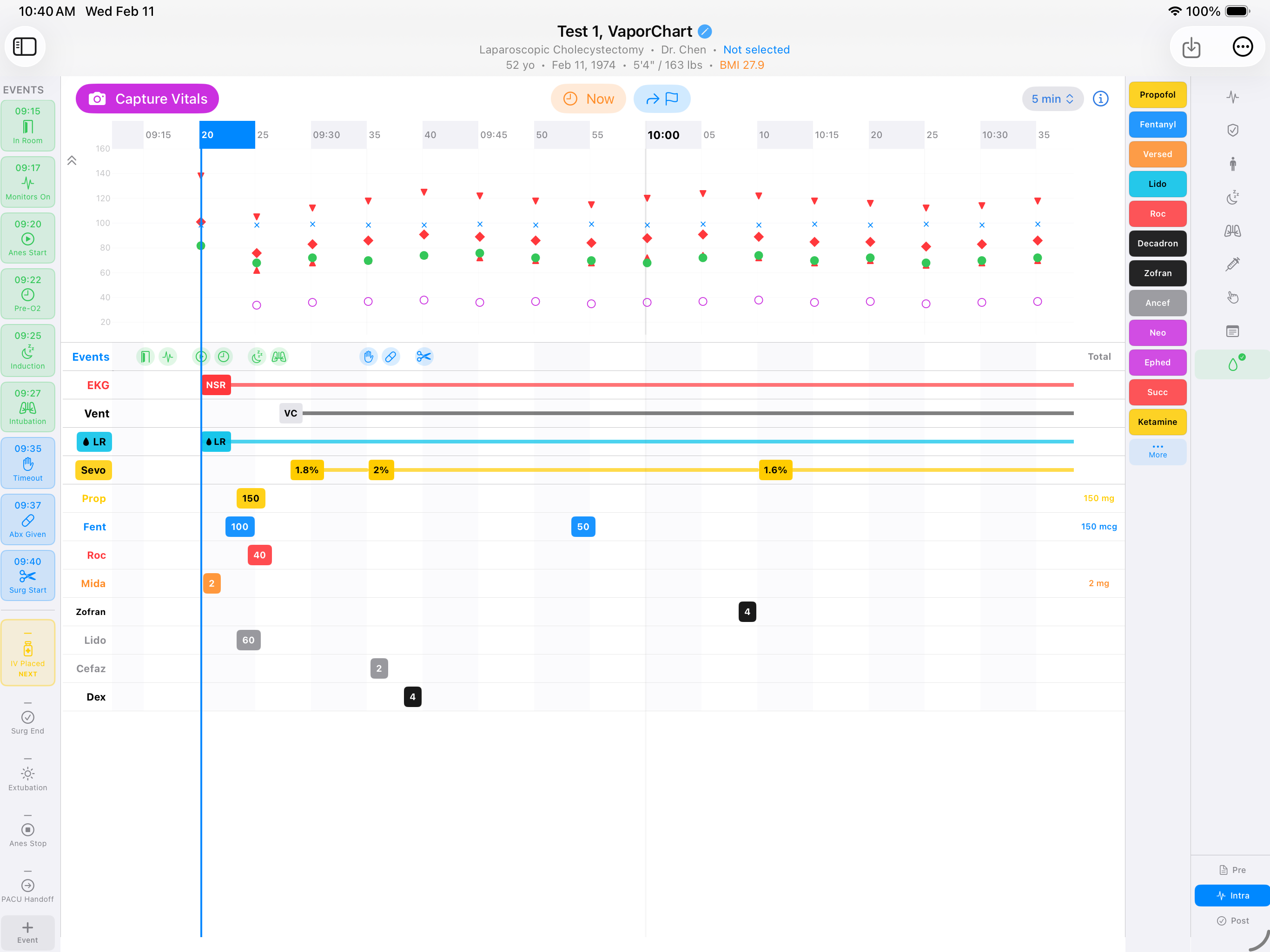The image size is (1270, 952).
Task: Select the lungs ventilation icon in right sidebar
Action: click(x=1233, y=231)
